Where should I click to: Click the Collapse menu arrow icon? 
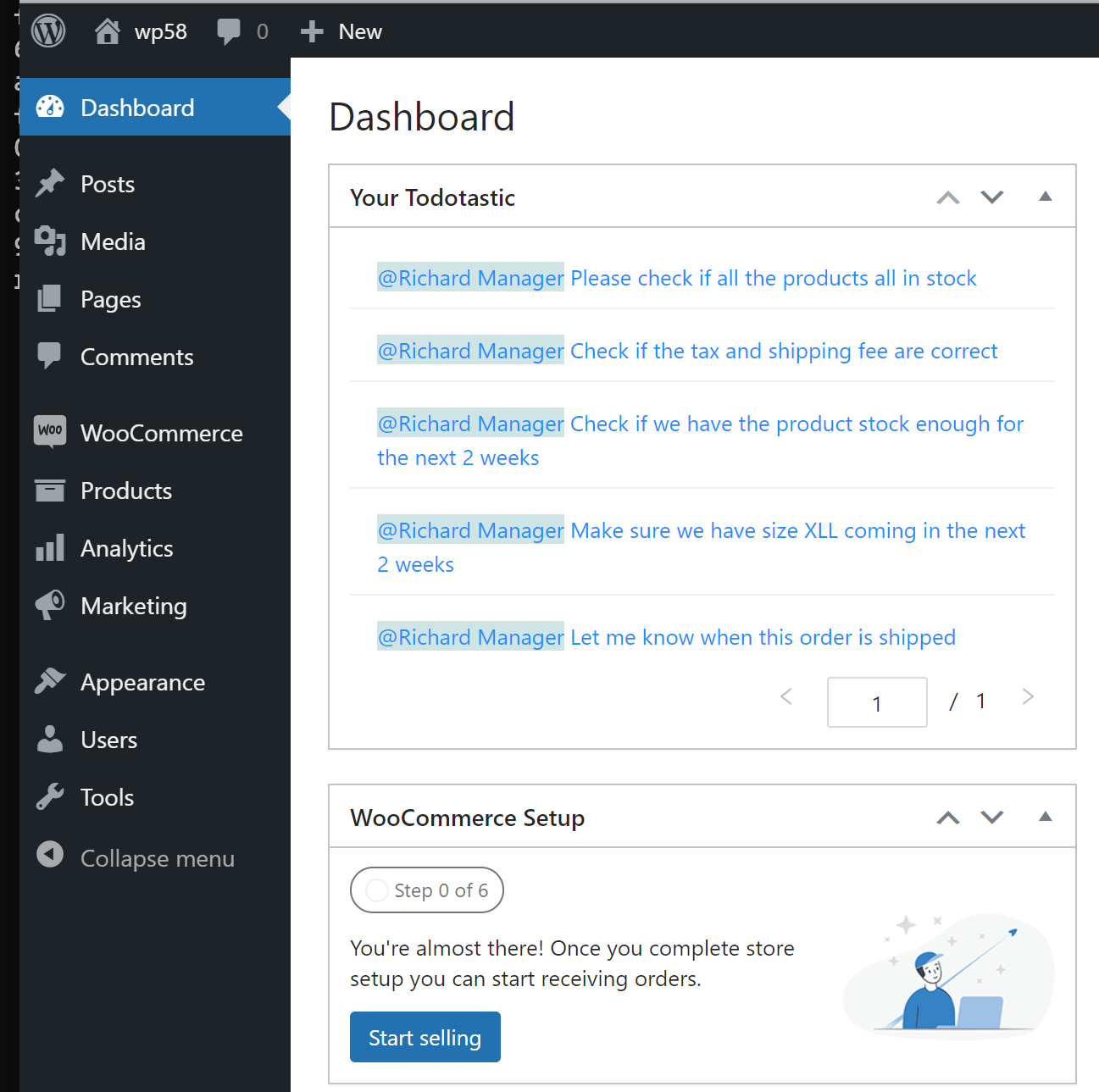50,854
